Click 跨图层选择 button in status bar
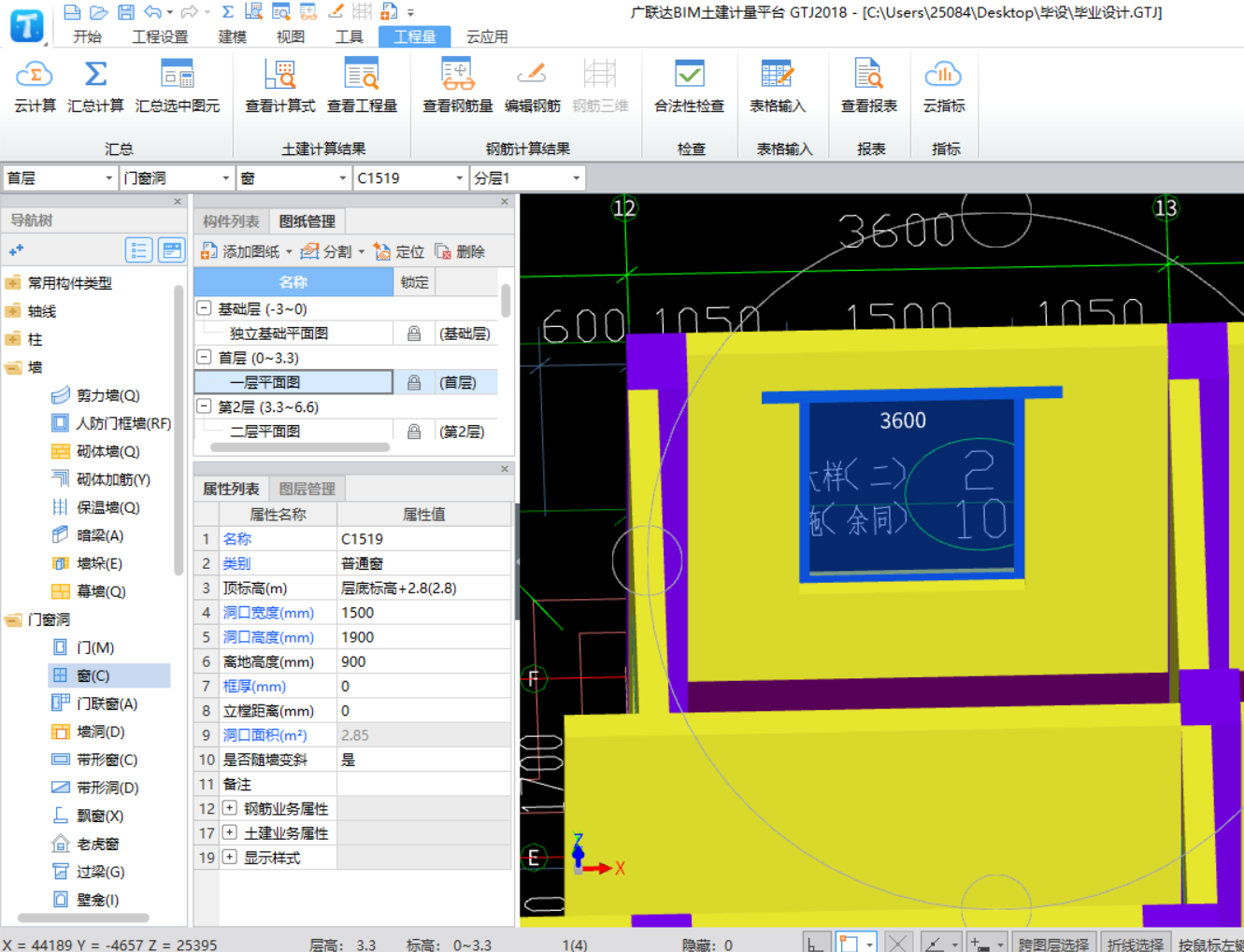The width and height of the screenshot is (1244, 952). (x=1053, y=944)
